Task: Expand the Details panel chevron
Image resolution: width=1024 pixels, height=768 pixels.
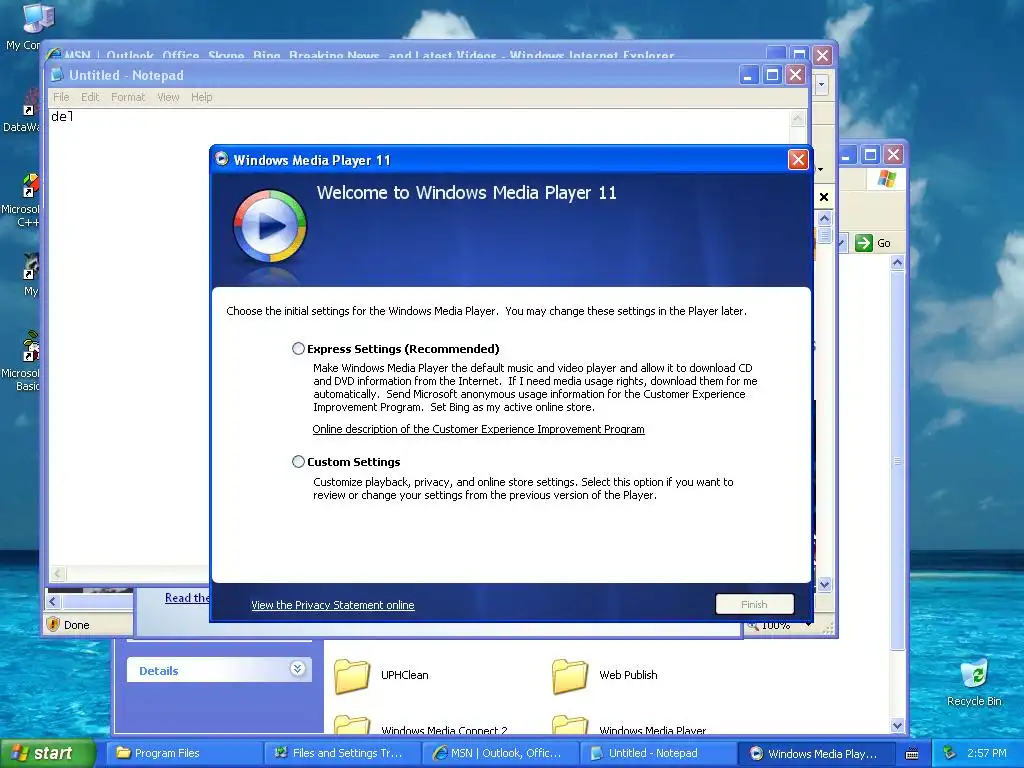Action: pyautogui.click(x=297, y=669)
